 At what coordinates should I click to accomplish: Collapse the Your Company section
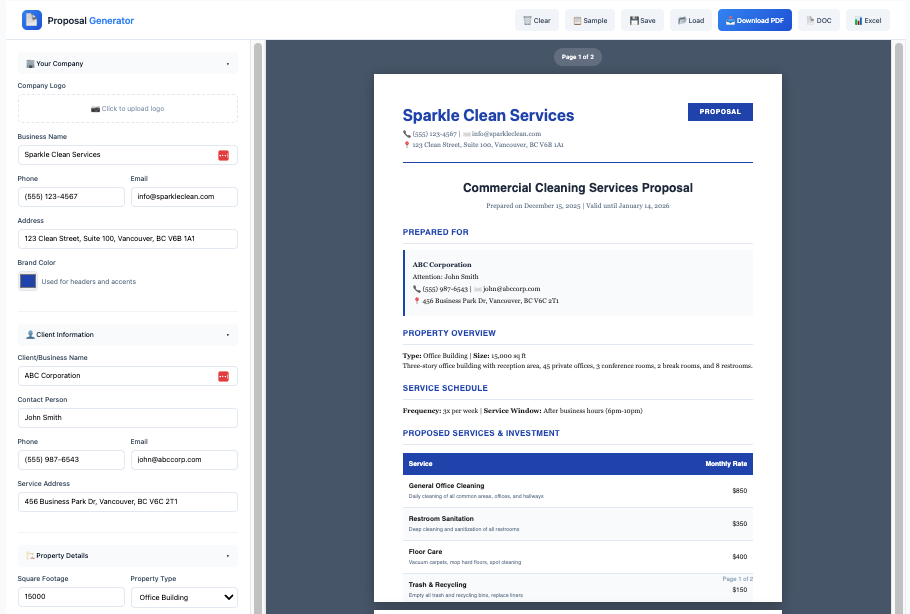228,63
